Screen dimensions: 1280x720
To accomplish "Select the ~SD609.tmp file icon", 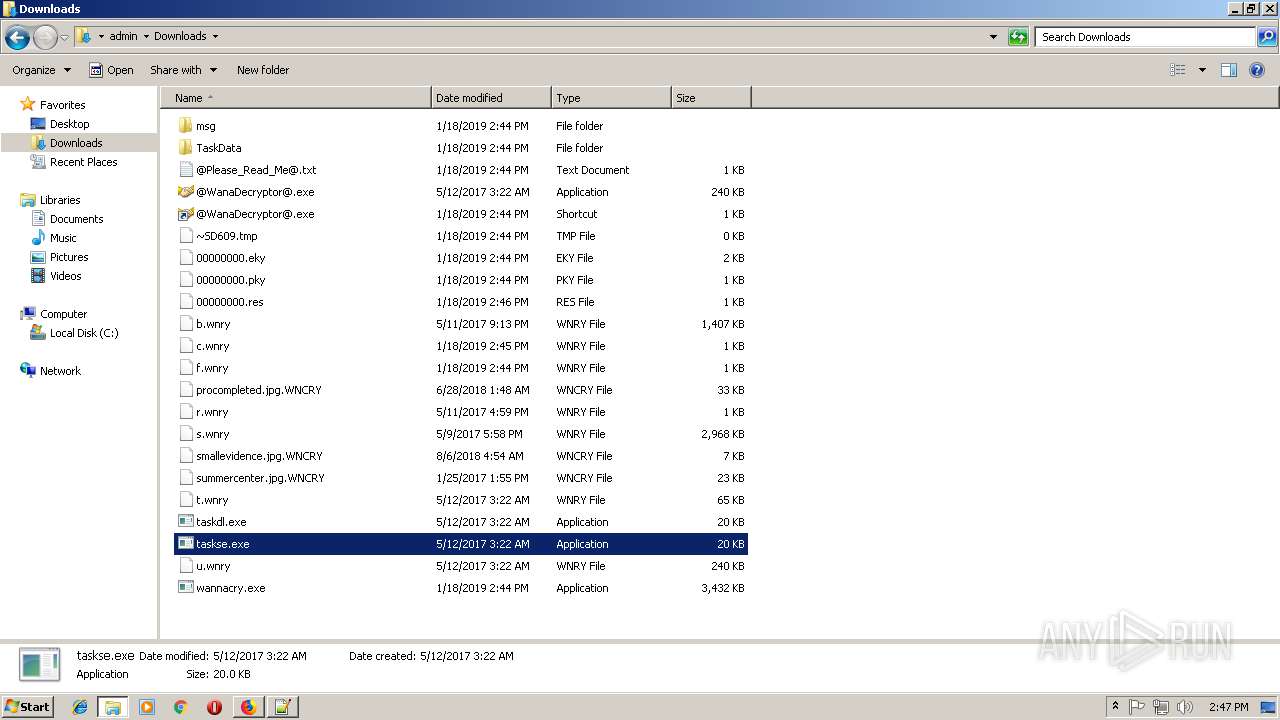I will [185, 236].
